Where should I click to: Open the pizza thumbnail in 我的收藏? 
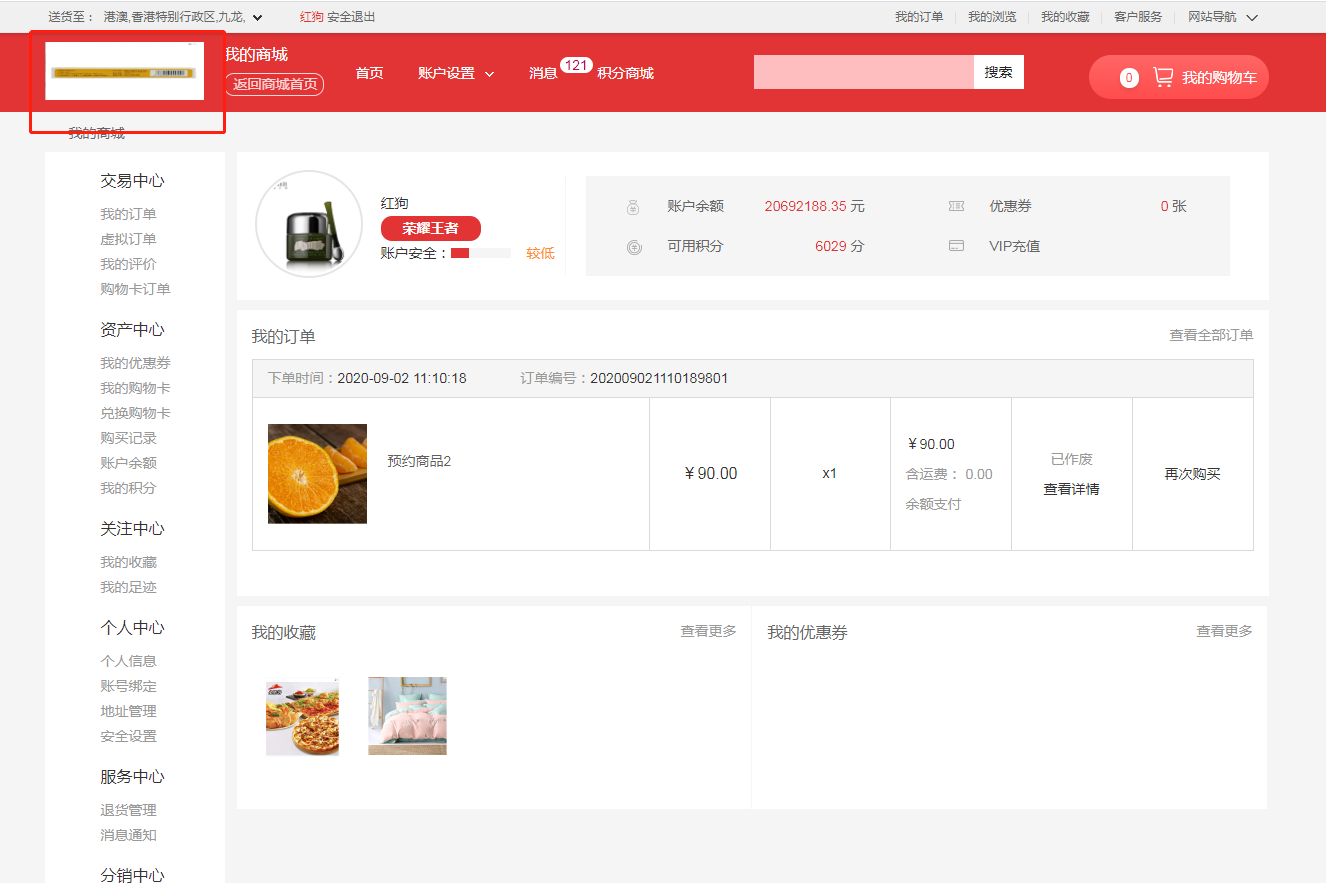[x=302, y=716]
